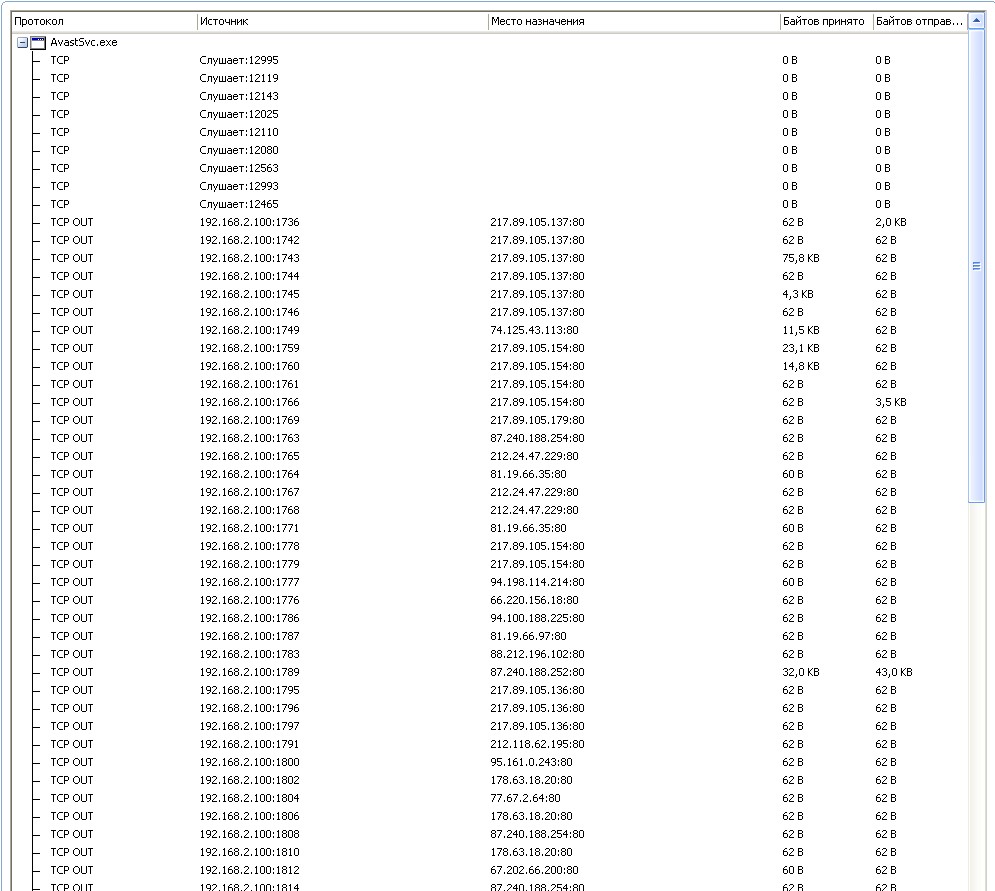
Task: Select destination 74.125.43.113:80
Action: coord(534,330)
